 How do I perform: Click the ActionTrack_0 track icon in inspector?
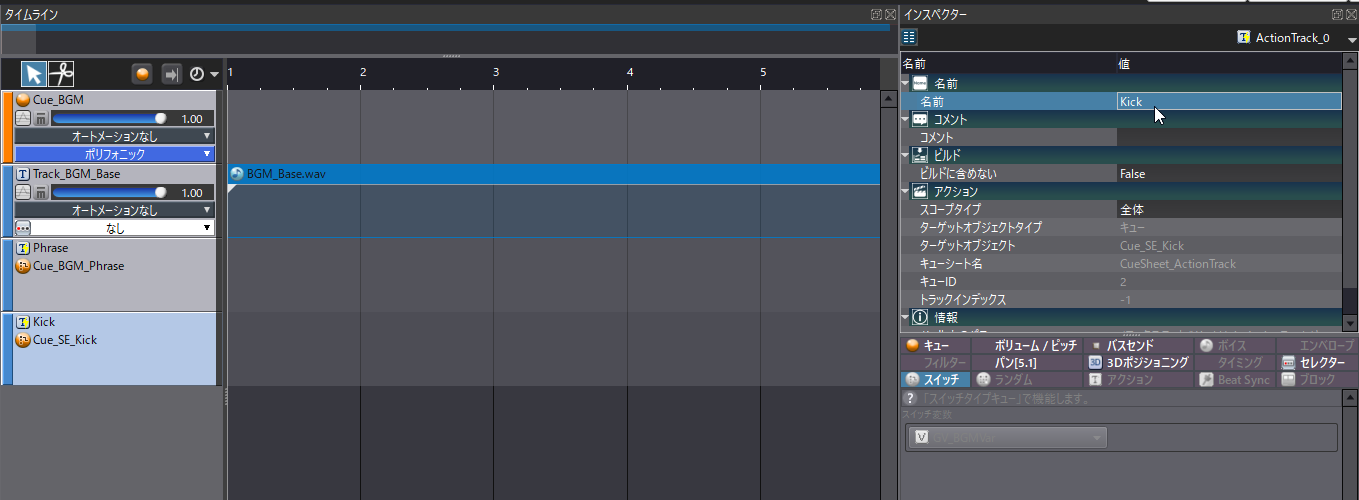(1243, 38)
